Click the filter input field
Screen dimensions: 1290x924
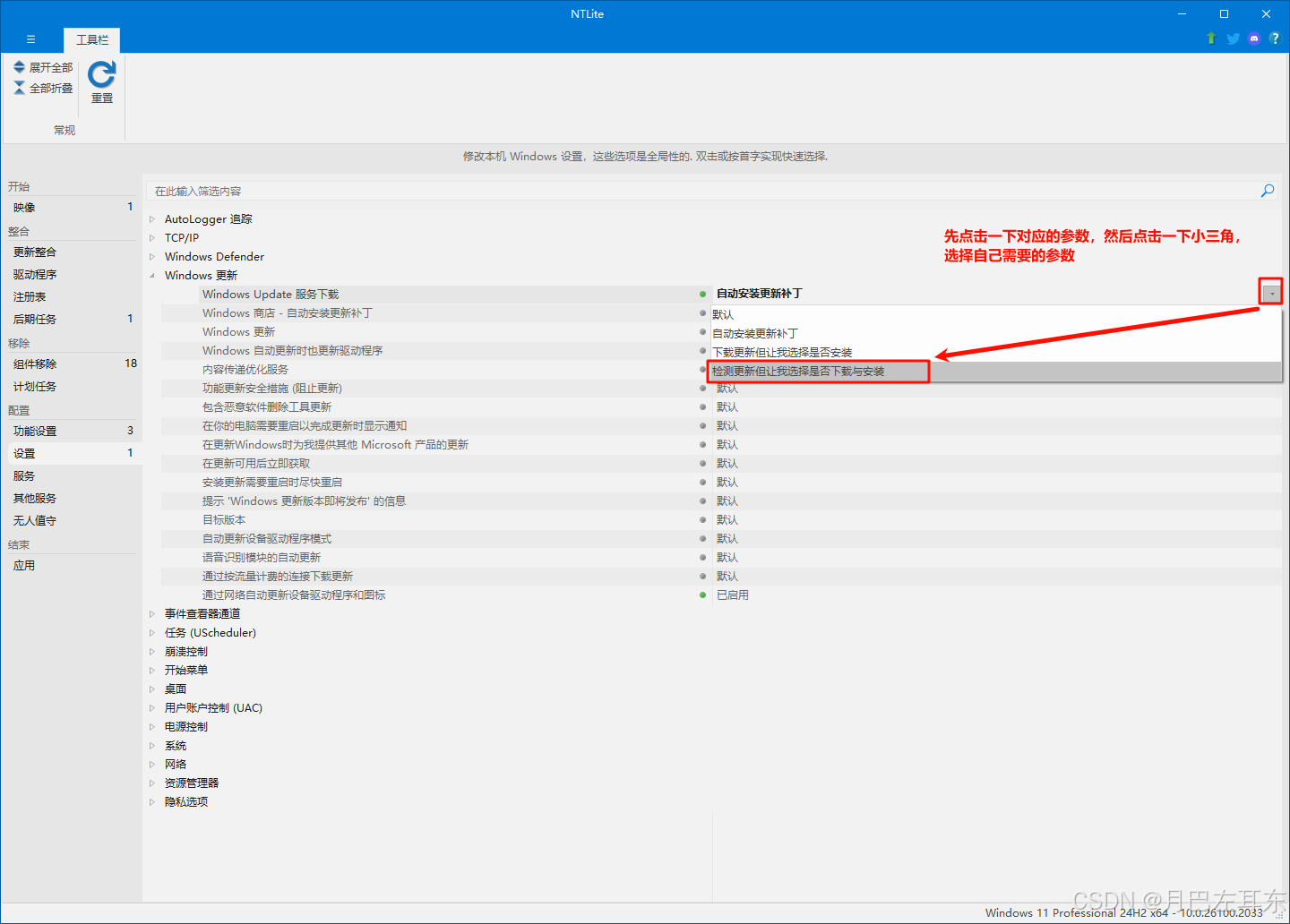[703, 191]
